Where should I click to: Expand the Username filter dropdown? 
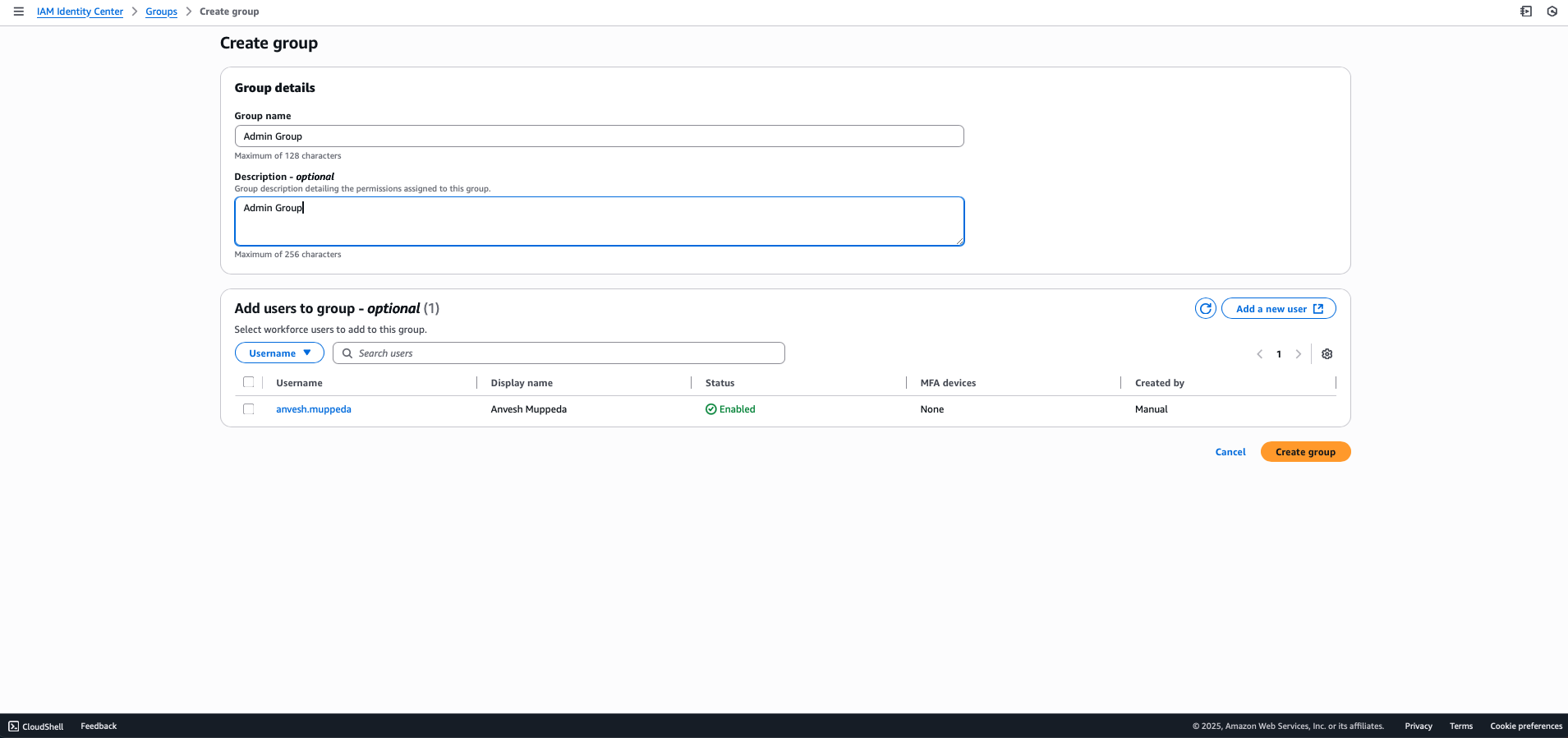point(279,353)
